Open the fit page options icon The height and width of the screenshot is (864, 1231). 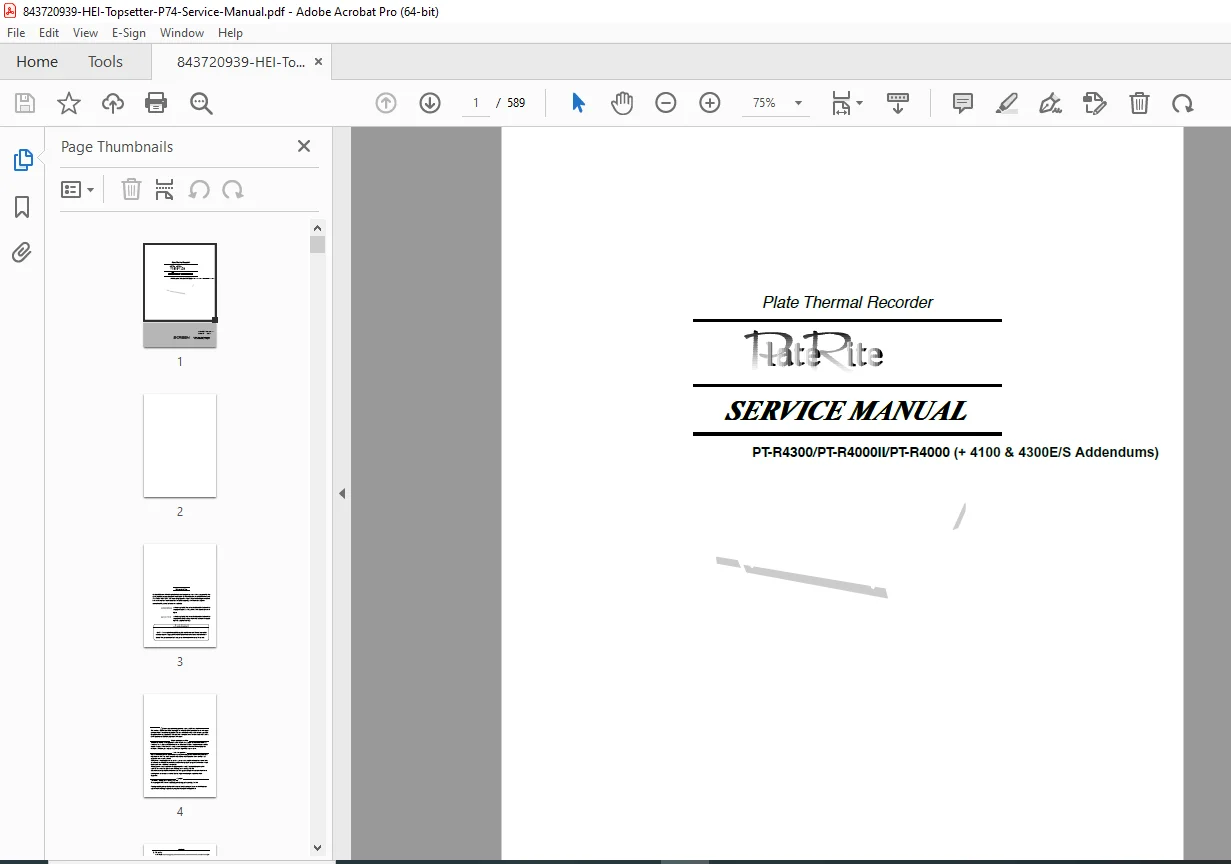(842, 103)
